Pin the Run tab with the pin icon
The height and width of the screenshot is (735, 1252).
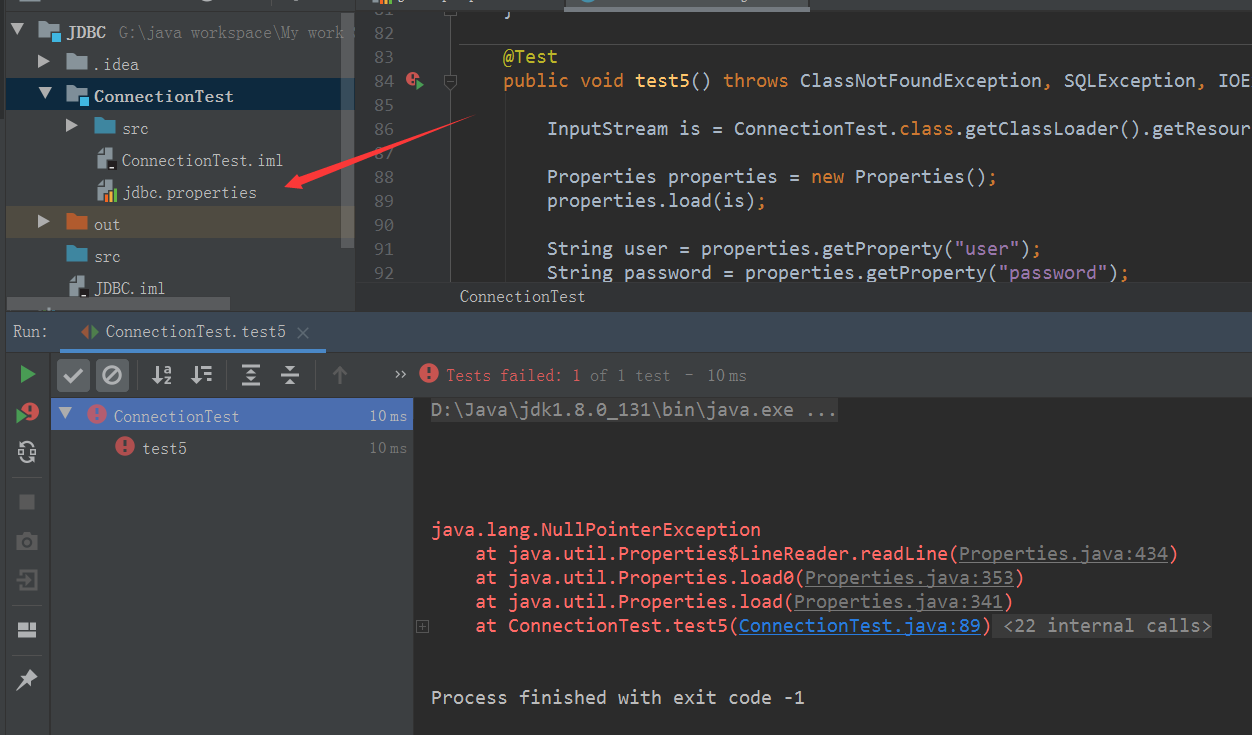pos(27,680)
